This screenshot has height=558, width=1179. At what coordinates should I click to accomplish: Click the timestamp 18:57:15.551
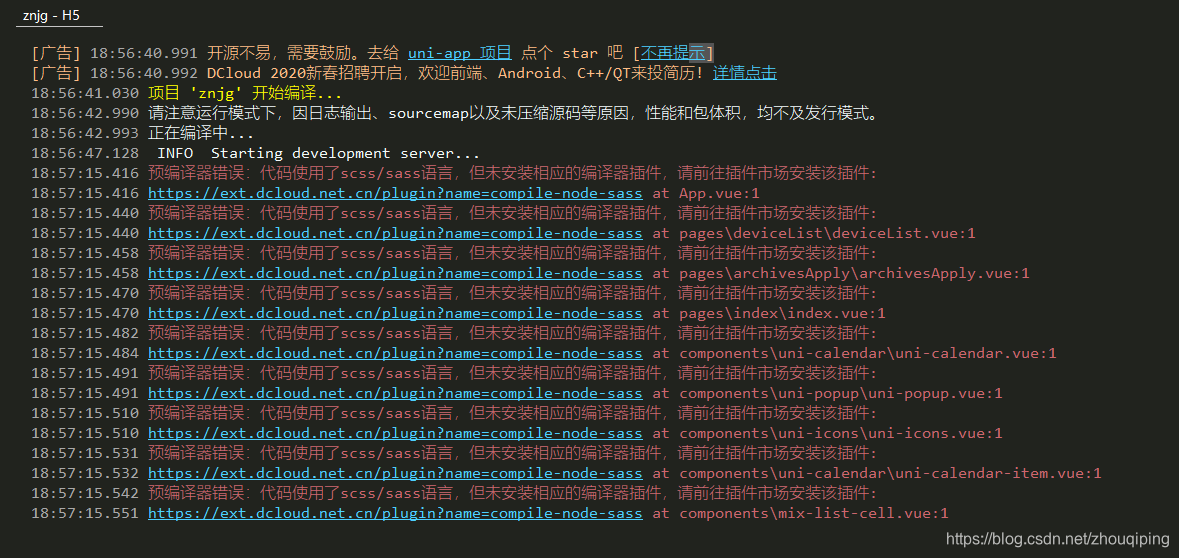pyautogui.click(x=85, y=514)
